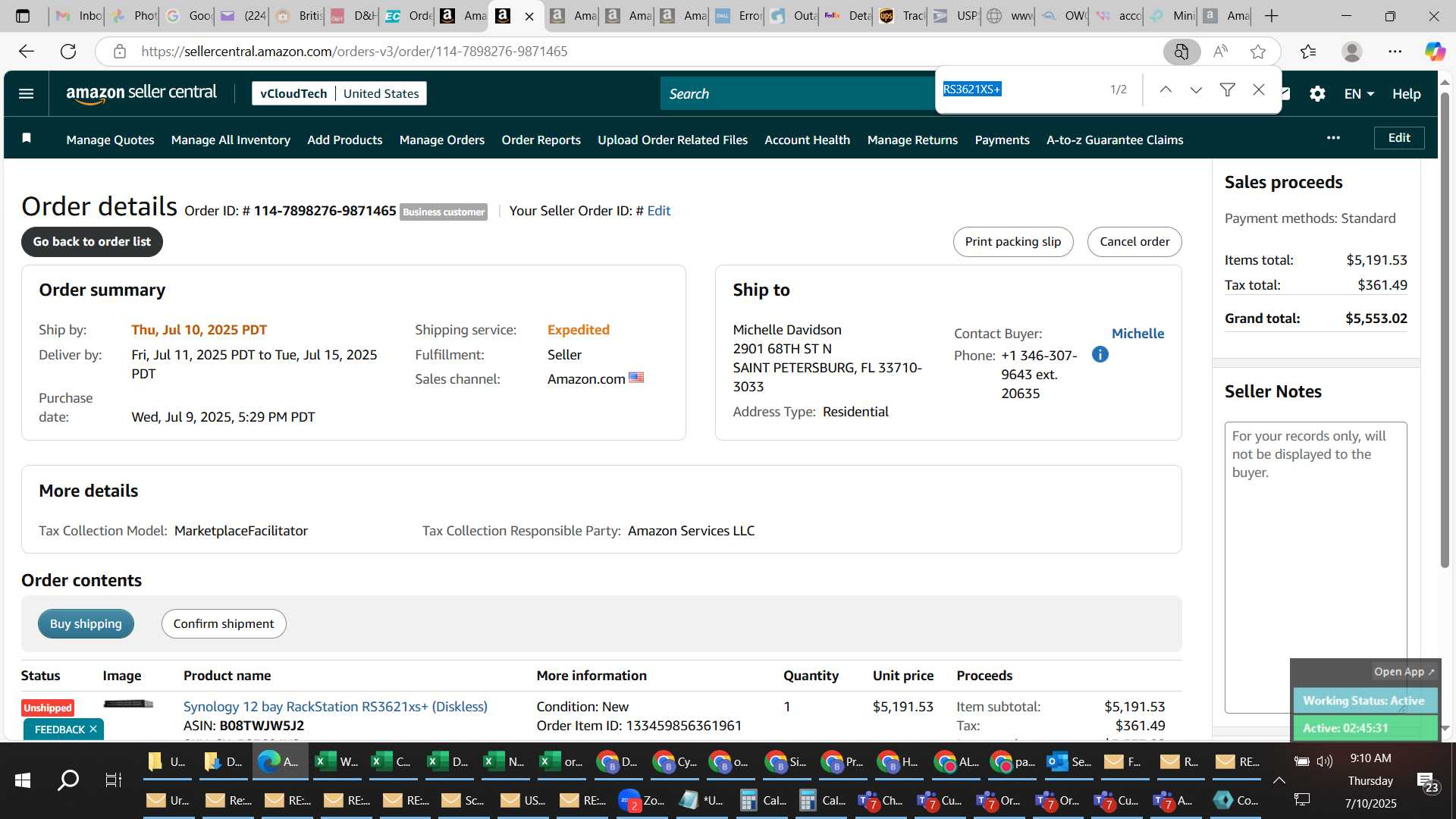
Task: Open the Copilot sidebar icon
Action: pyautogui.click(x=1435, y=51)
